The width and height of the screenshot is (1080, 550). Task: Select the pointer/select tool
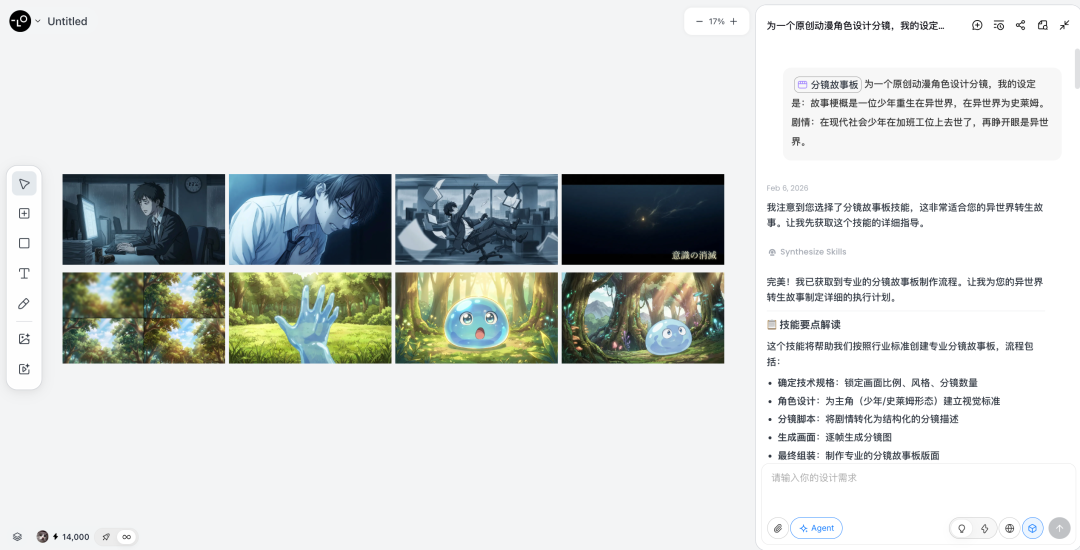point(24,184)
